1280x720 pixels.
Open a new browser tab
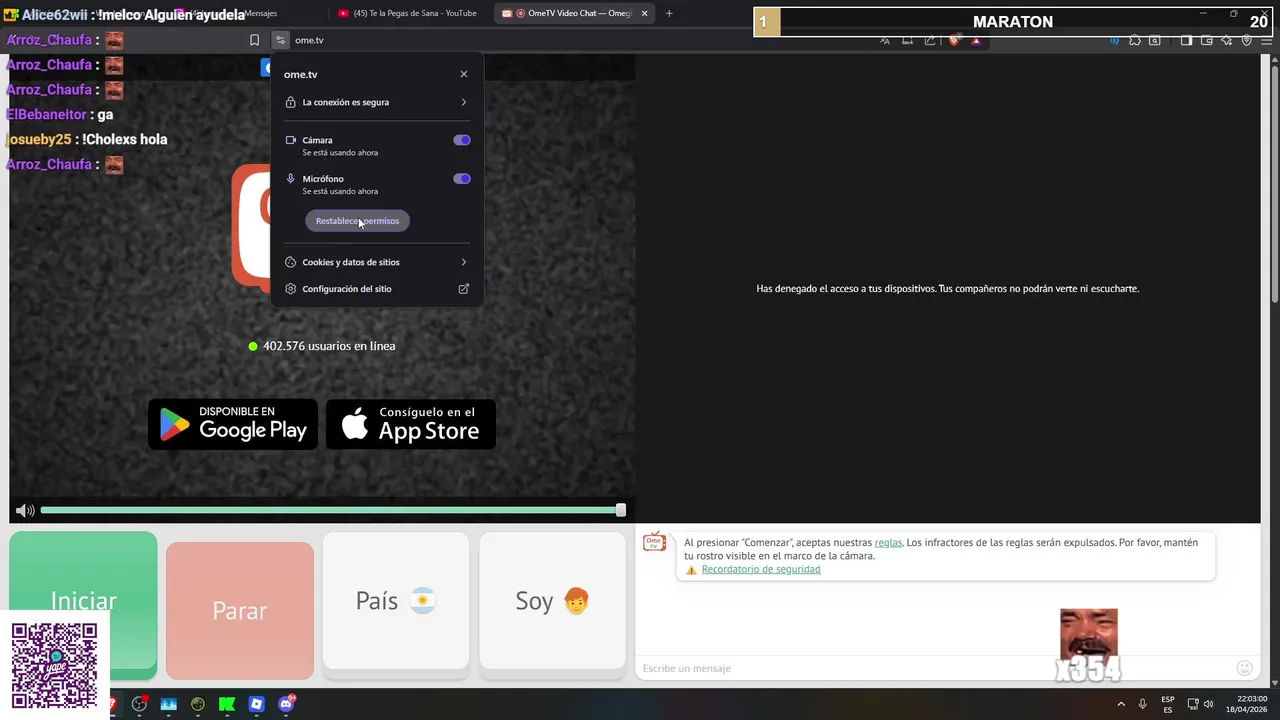click(x=669, y=13)
